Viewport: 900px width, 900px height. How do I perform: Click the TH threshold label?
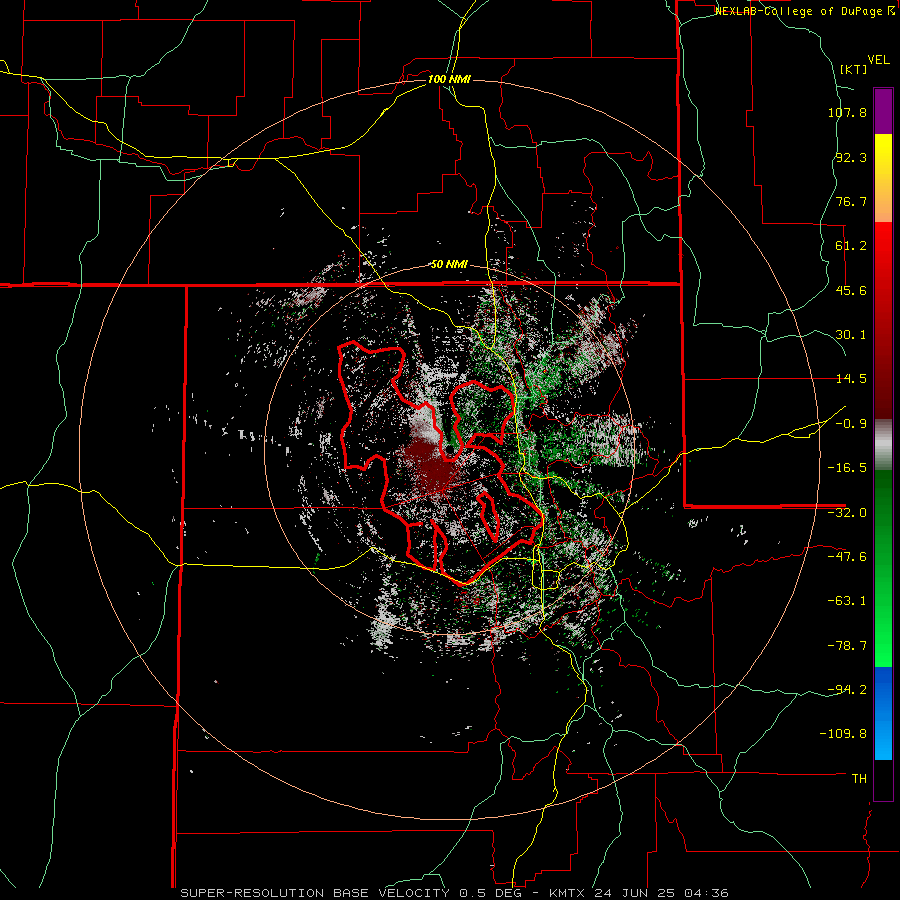[859, 778]
